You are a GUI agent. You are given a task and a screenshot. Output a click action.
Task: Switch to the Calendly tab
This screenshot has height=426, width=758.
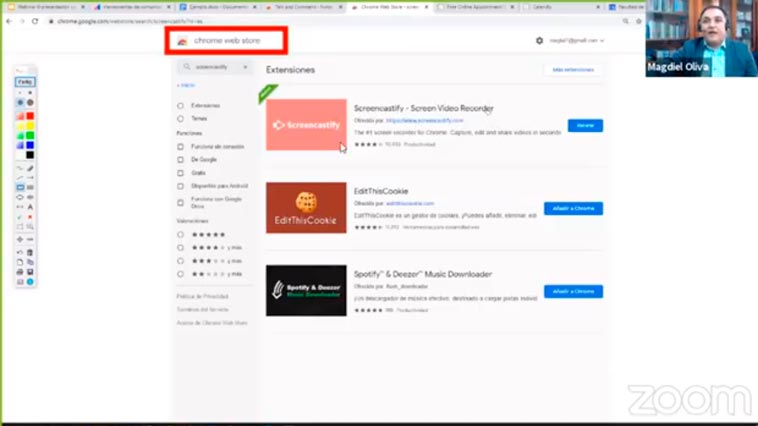tap(561, 7)
